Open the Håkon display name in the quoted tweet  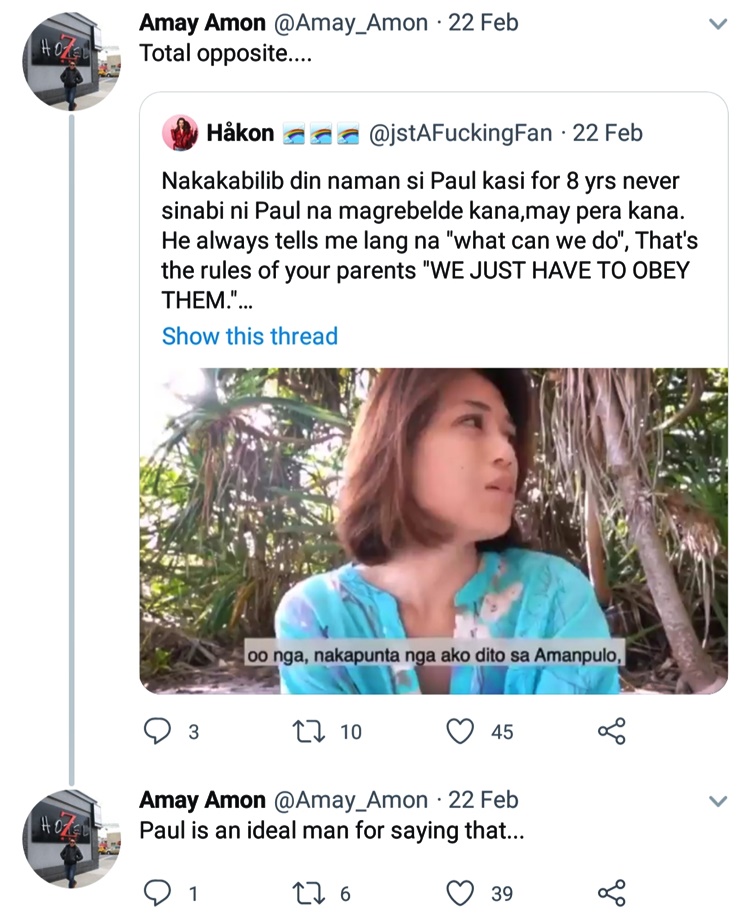[240, 133]
